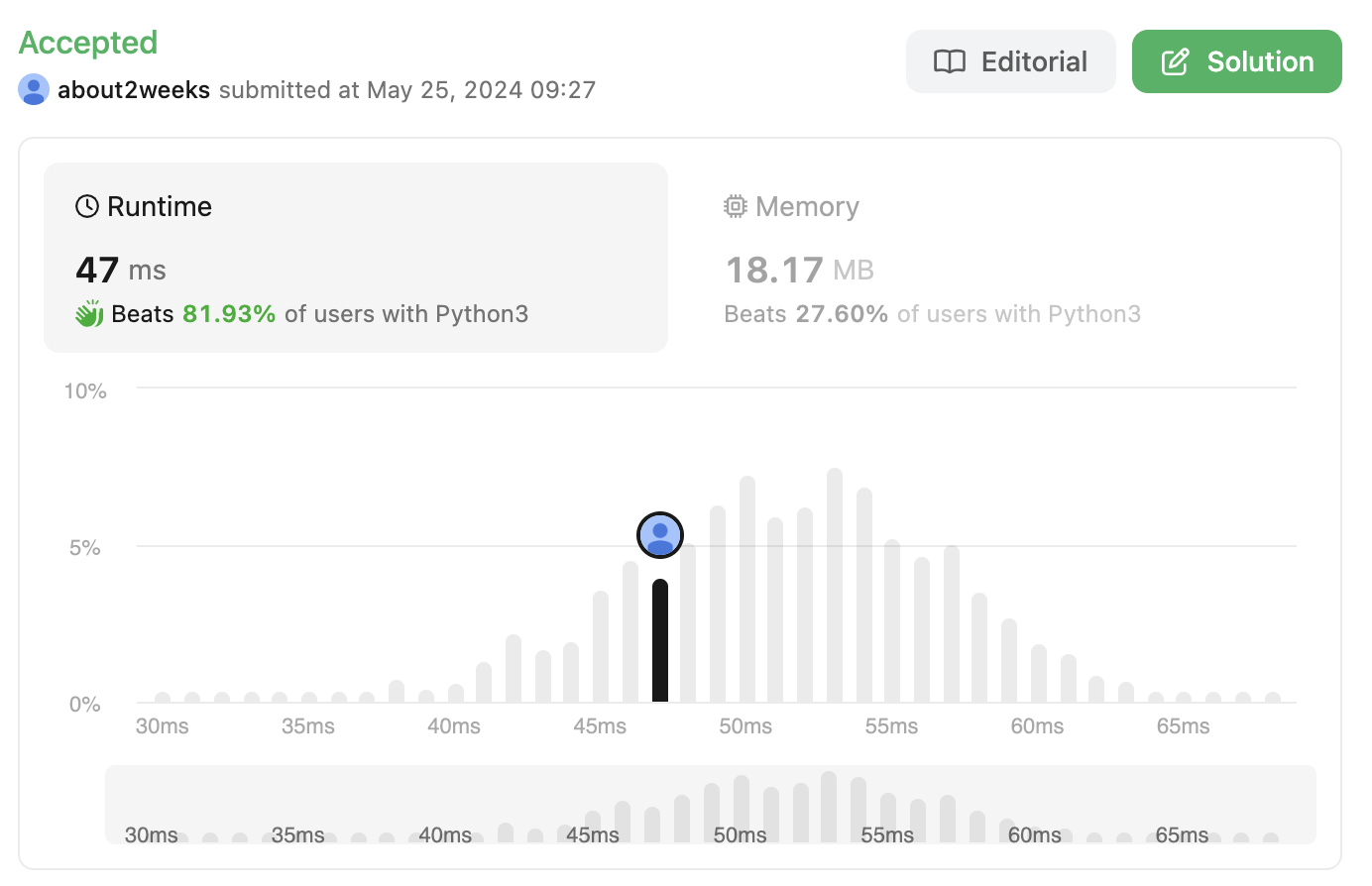Click the Memory chip icon
Screen dimensions: 1372x886
(735, 206)
